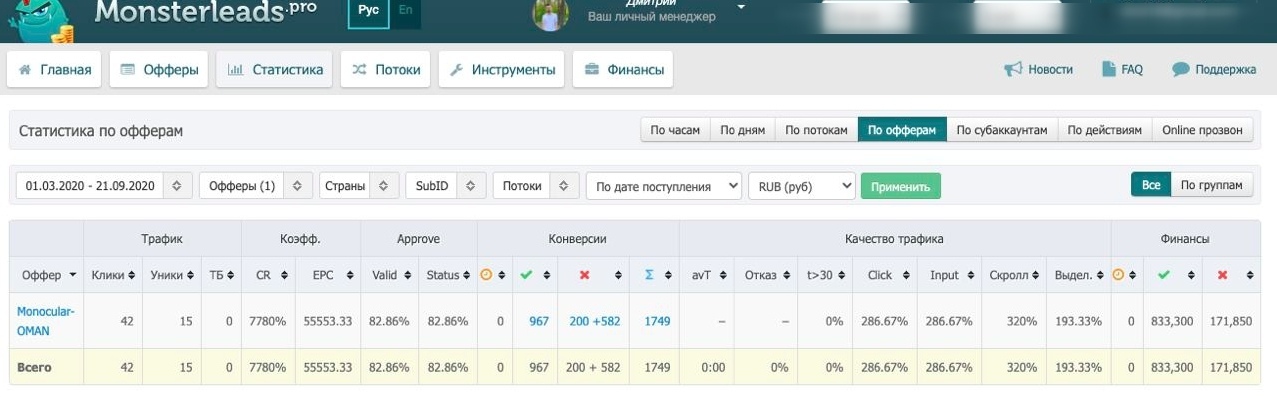This screenshot has width=1277, height=397.
Task: Open the Online прозвон tab
Action: 1202,130
